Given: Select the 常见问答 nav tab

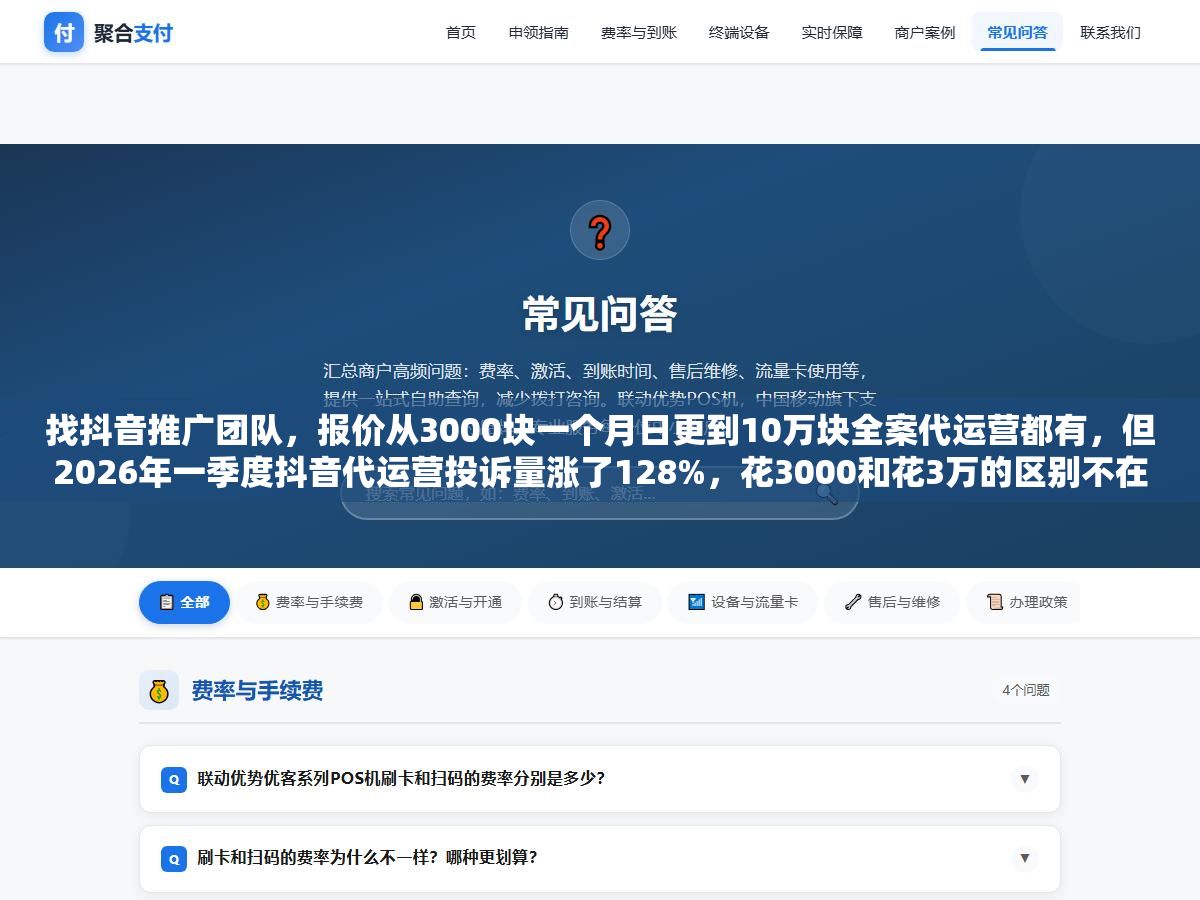Looking at the screenshot, I should click(1018, 32).
